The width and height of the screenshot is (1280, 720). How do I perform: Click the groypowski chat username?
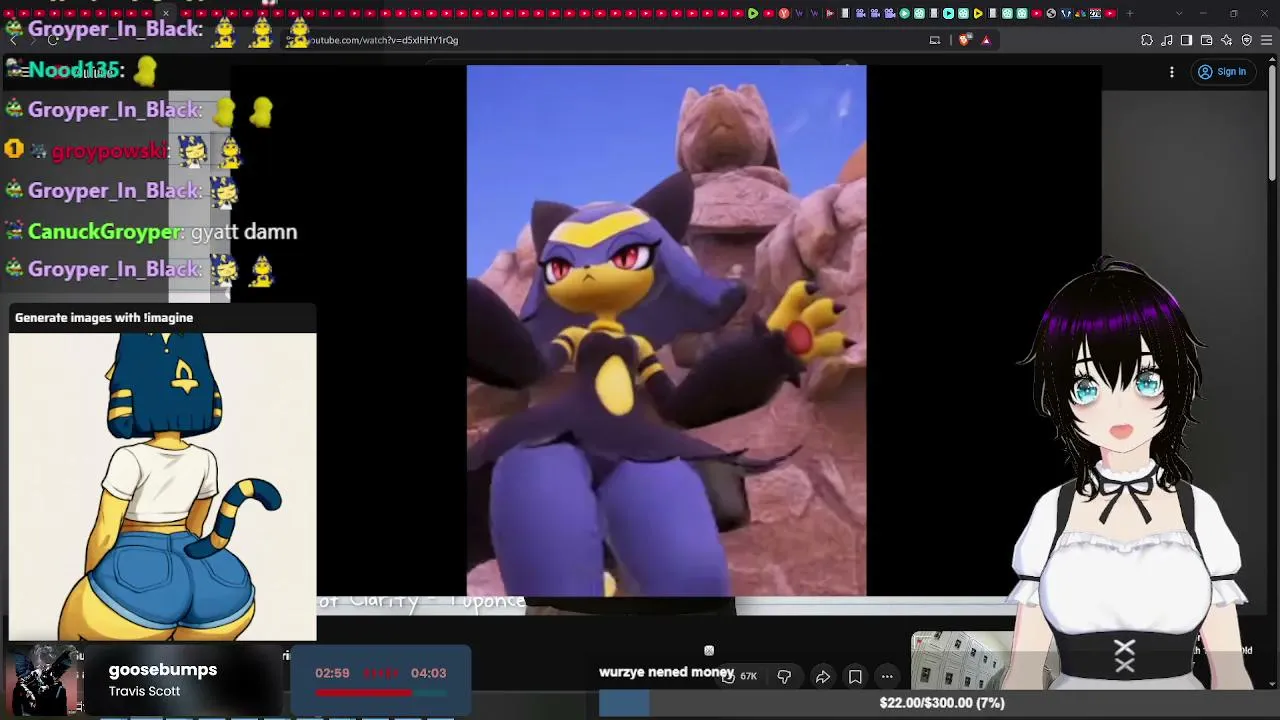click(x=112, y=151)
